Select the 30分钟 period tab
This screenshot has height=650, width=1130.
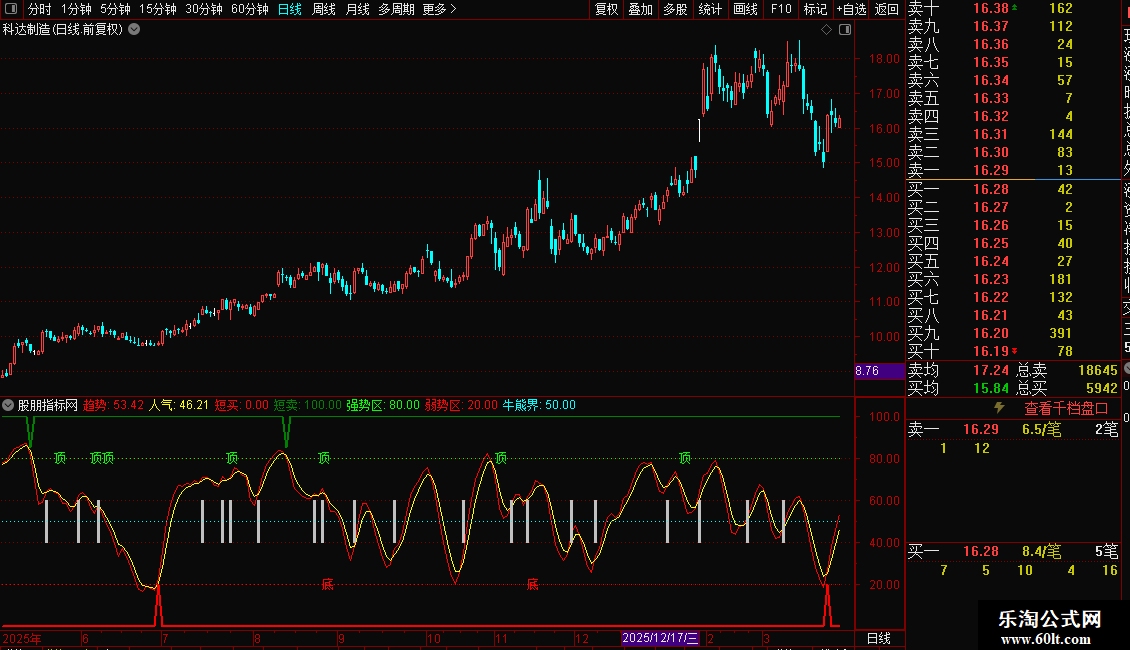(x=204, y=9)
